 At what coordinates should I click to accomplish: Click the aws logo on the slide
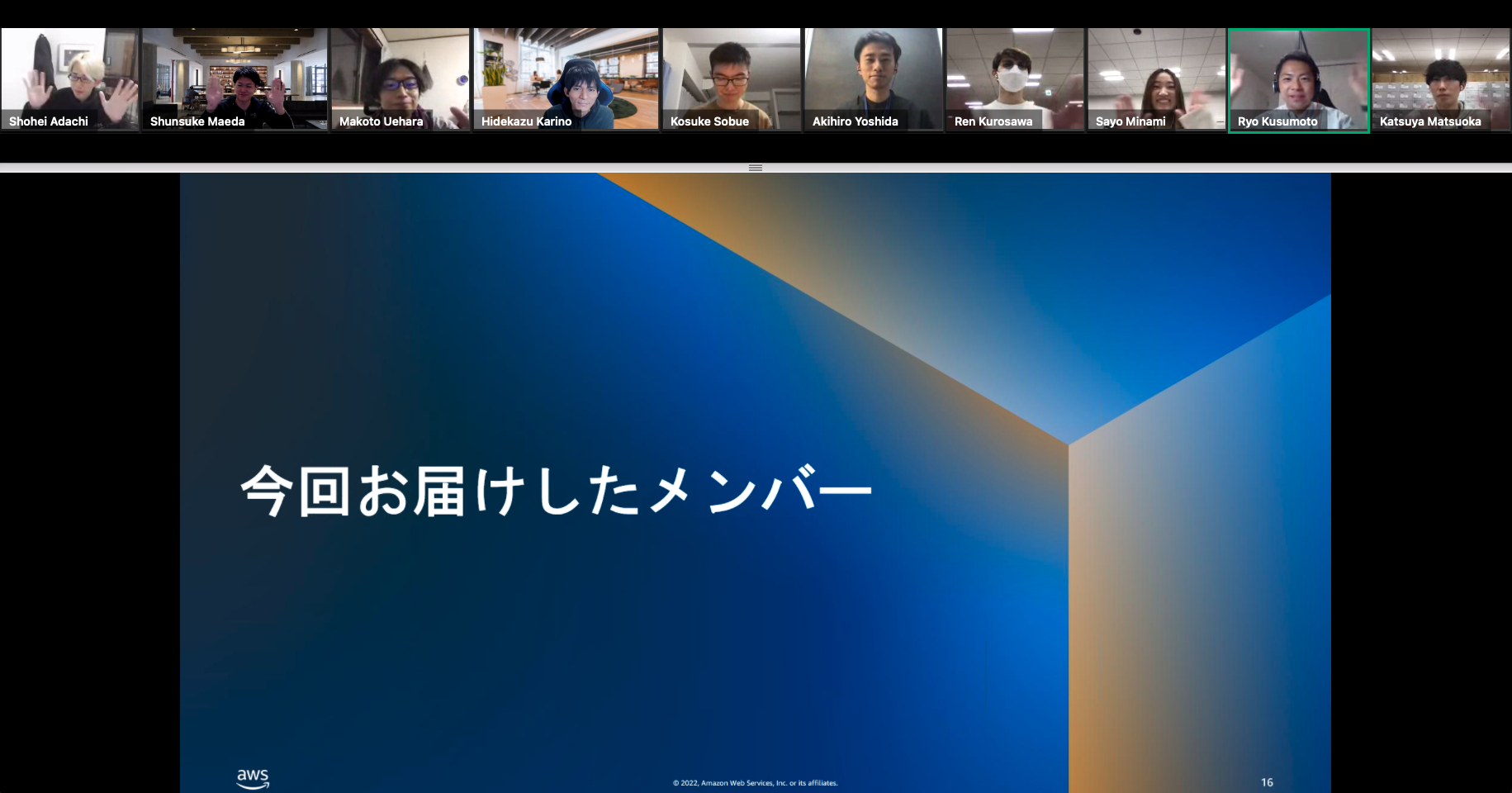tap(253, 778)
